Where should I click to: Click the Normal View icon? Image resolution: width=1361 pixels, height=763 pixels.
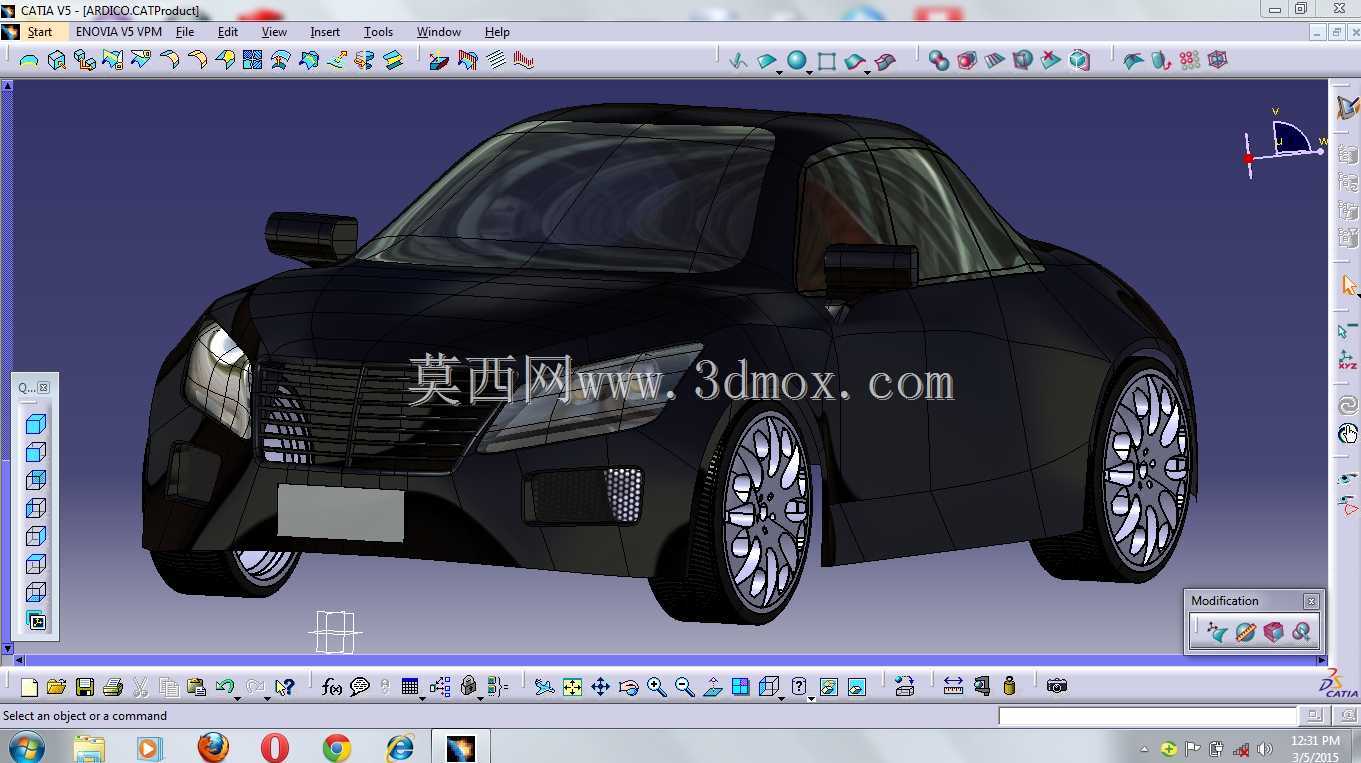tap(713, 687)
